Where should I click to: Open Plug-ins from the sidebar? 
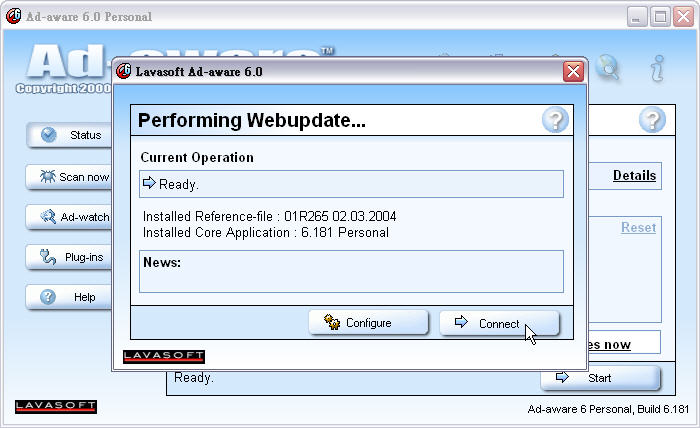coord(69,258)
